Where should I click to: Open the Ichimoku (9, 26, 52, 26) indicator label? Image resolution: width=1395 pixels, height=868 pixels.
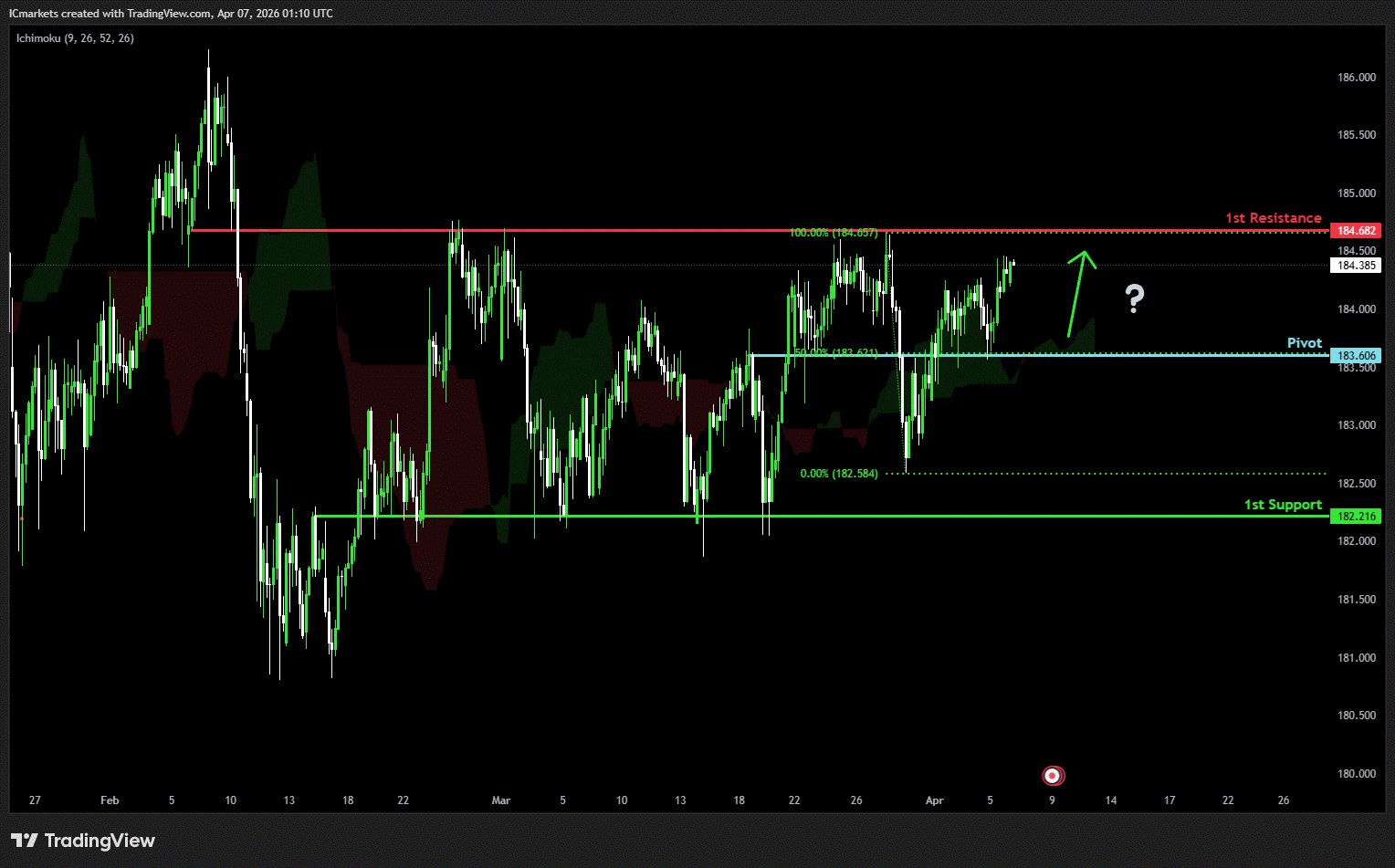(x=75, y=38)
